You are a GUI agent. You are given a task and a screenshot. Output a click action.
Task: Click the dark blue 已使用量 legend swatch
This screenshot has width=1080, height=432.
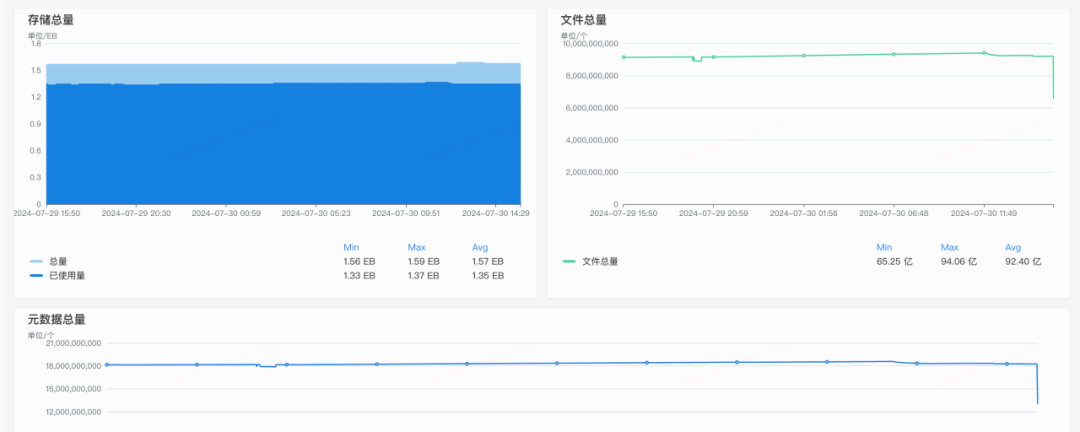tap(36, 276)
